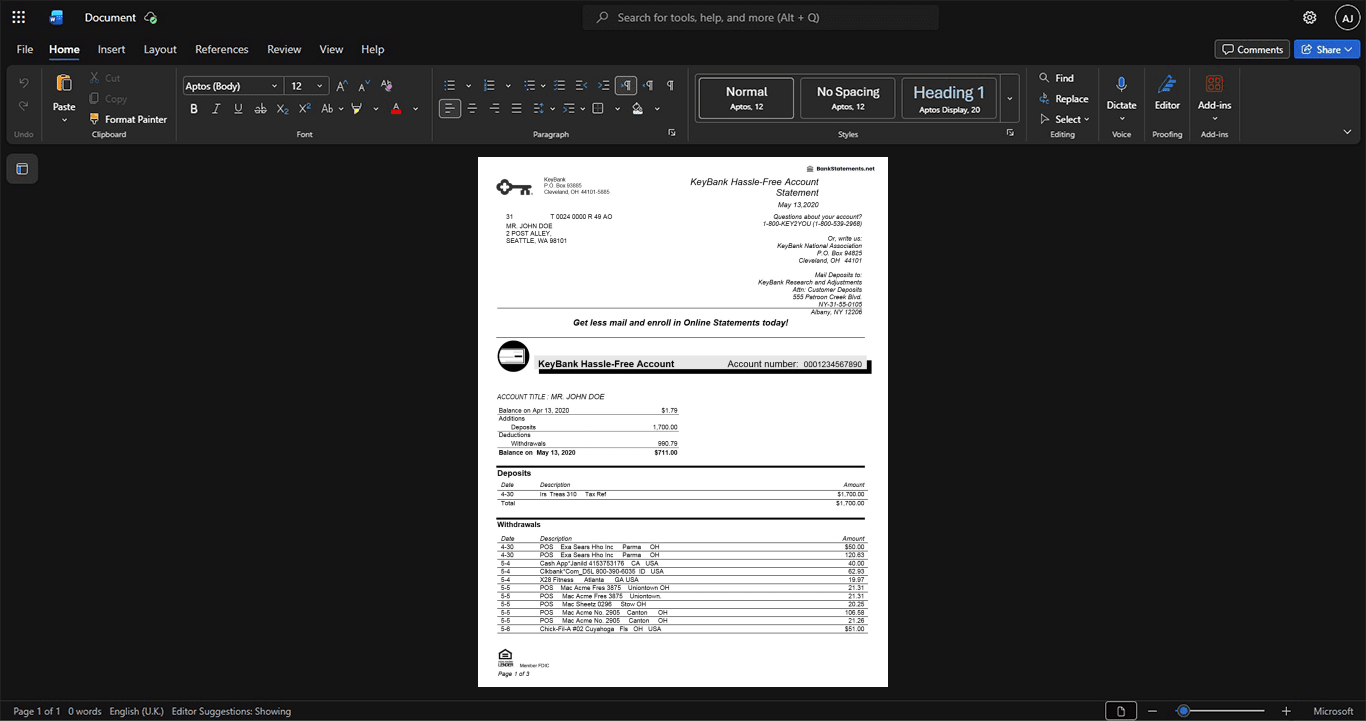Viewport: 1366px width, 721px height.
Task: Start Dictate voice input
Action: coord(1122,92)
